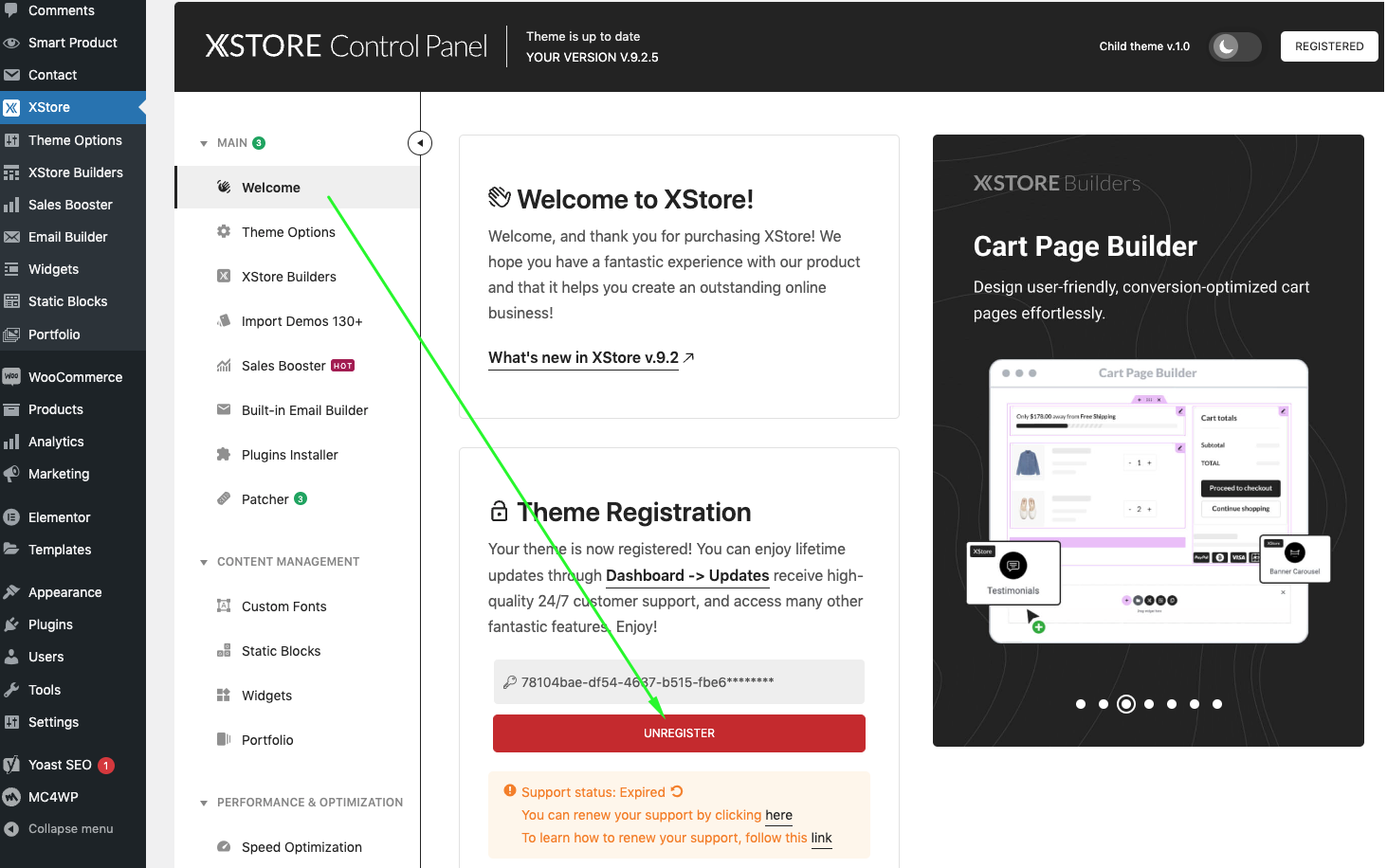Open Import Demos 130+ icon
The image size is (1387, 868).
(x=224, y=321)
